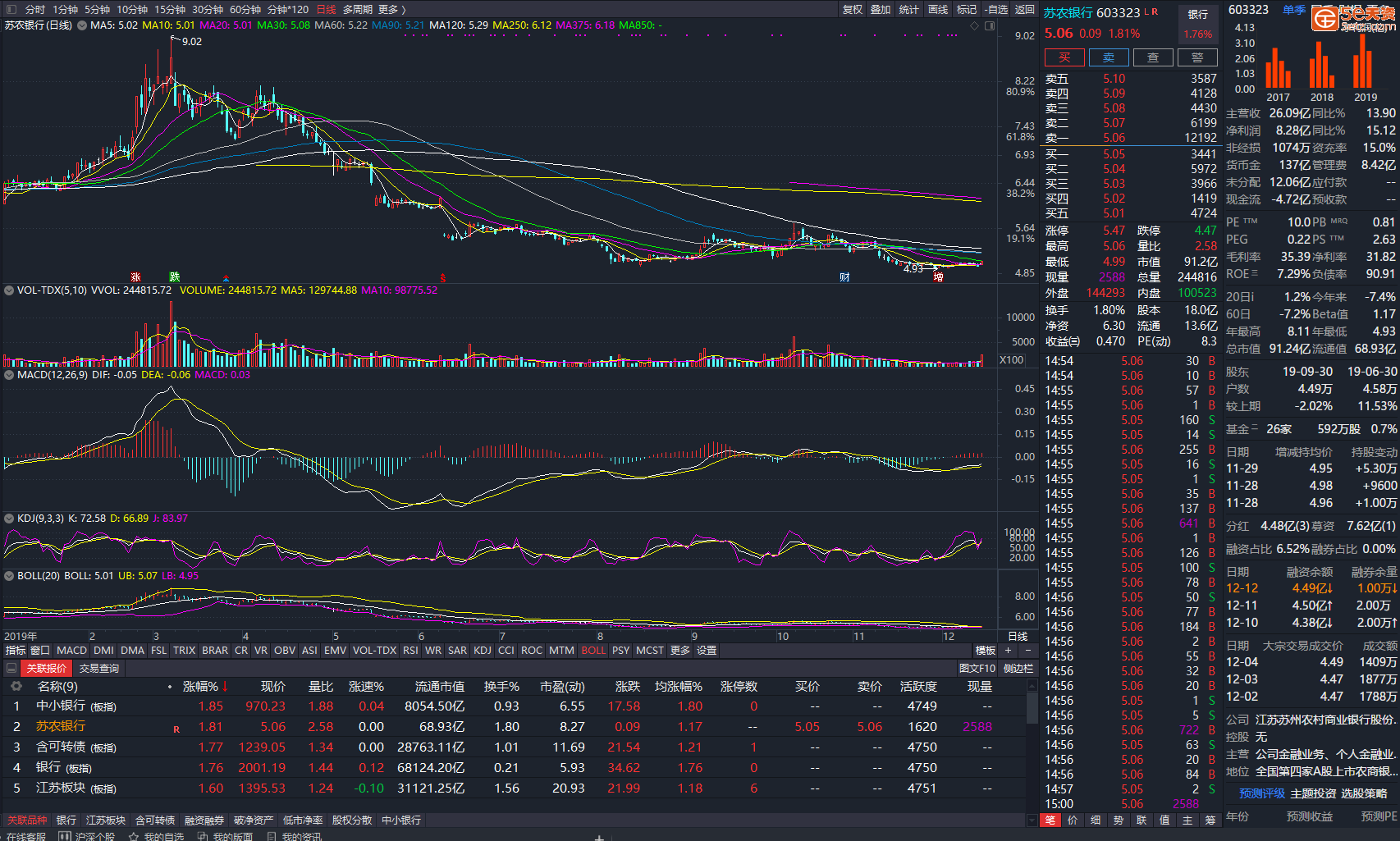
Task: Click the -自选 remove from watchlist button
Action: (x=996, y=9)
